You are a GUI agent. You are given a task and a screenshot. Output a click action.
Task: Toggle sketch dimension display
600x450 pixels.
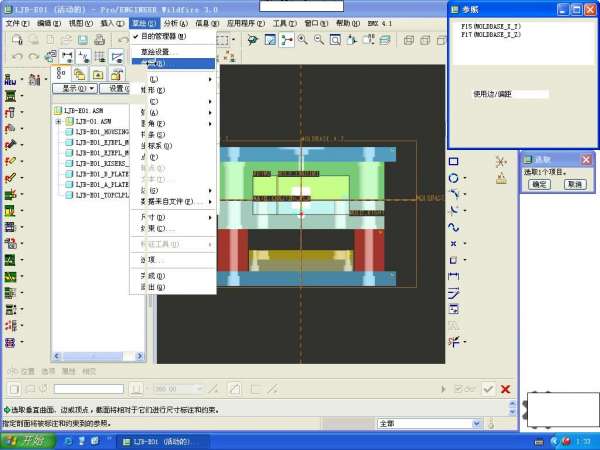tap(67, 57)
